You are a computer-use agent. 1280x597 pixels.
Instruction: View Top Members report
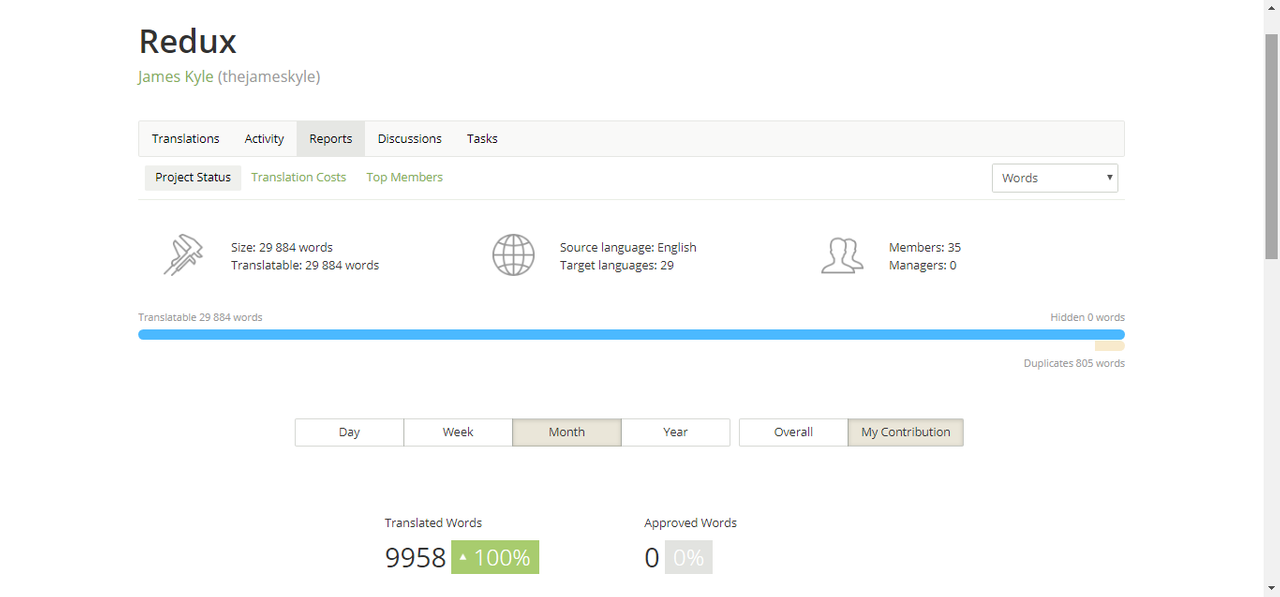click(x=405, y=177)
